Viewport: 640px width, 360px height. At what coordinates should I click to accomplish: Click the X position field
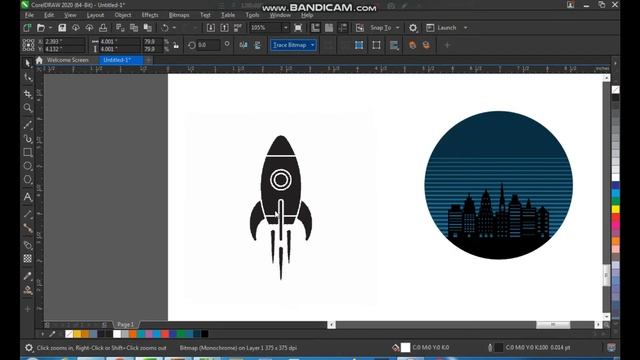64,41
